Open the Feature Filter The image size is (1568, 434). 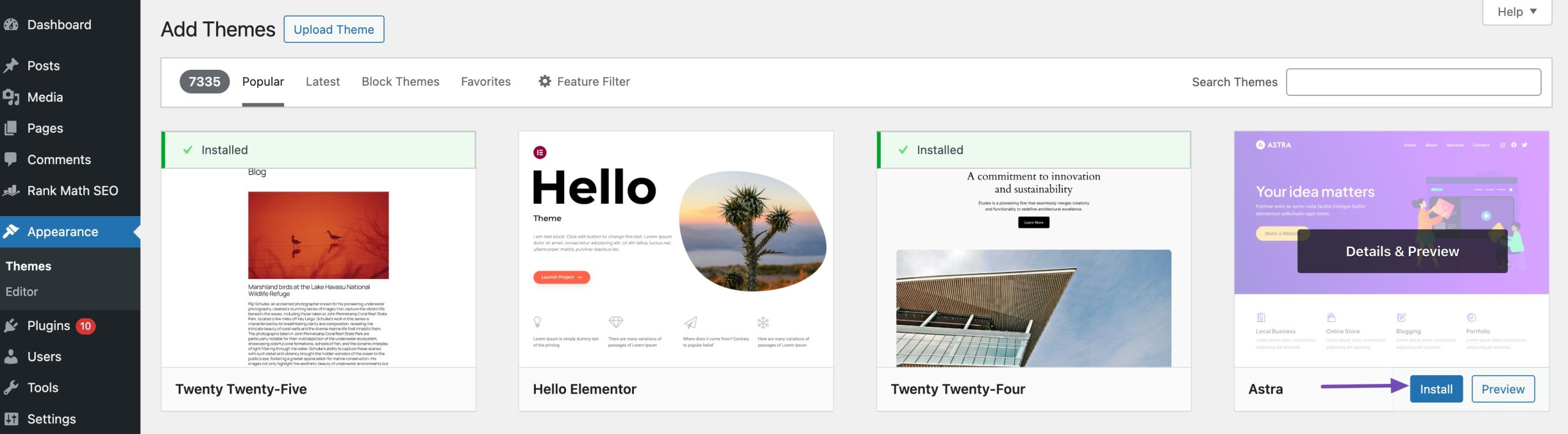[x=584, y=82]
